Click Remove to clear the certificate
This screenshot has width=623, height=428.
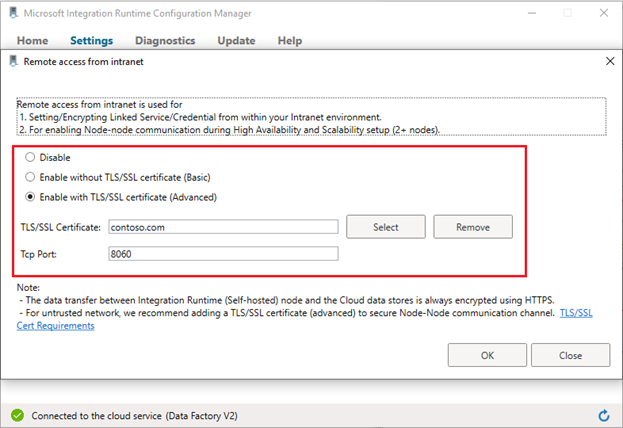(x=473, y=227)
